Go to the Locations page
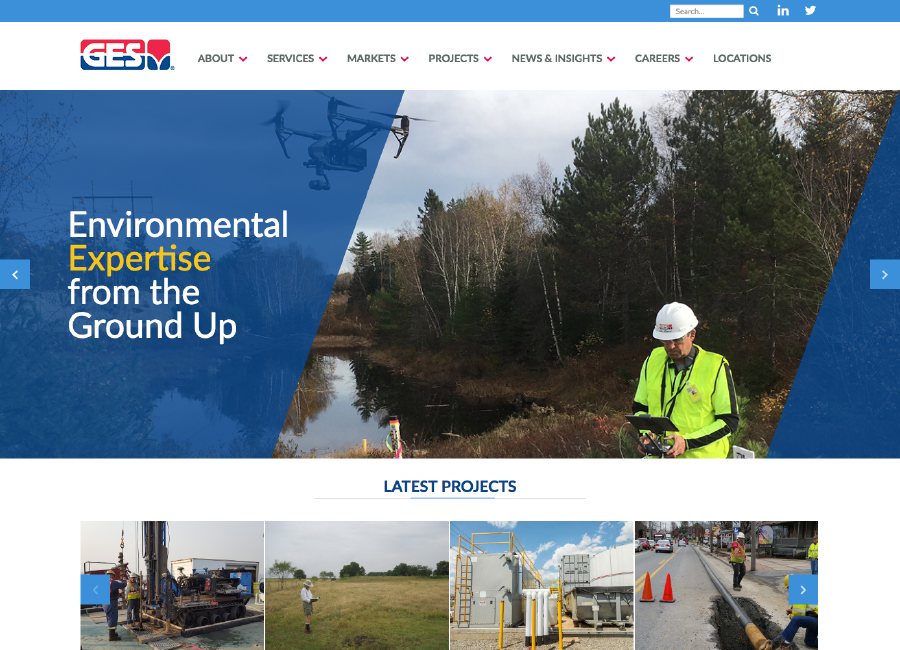The height and width of the screenshot is (650, 900). click(742, 59)
